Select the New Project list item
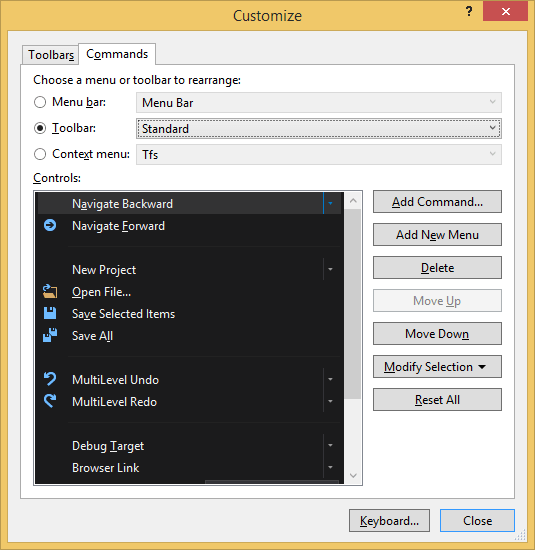This screenshot has height=550, width=535. tap(189, 269)
